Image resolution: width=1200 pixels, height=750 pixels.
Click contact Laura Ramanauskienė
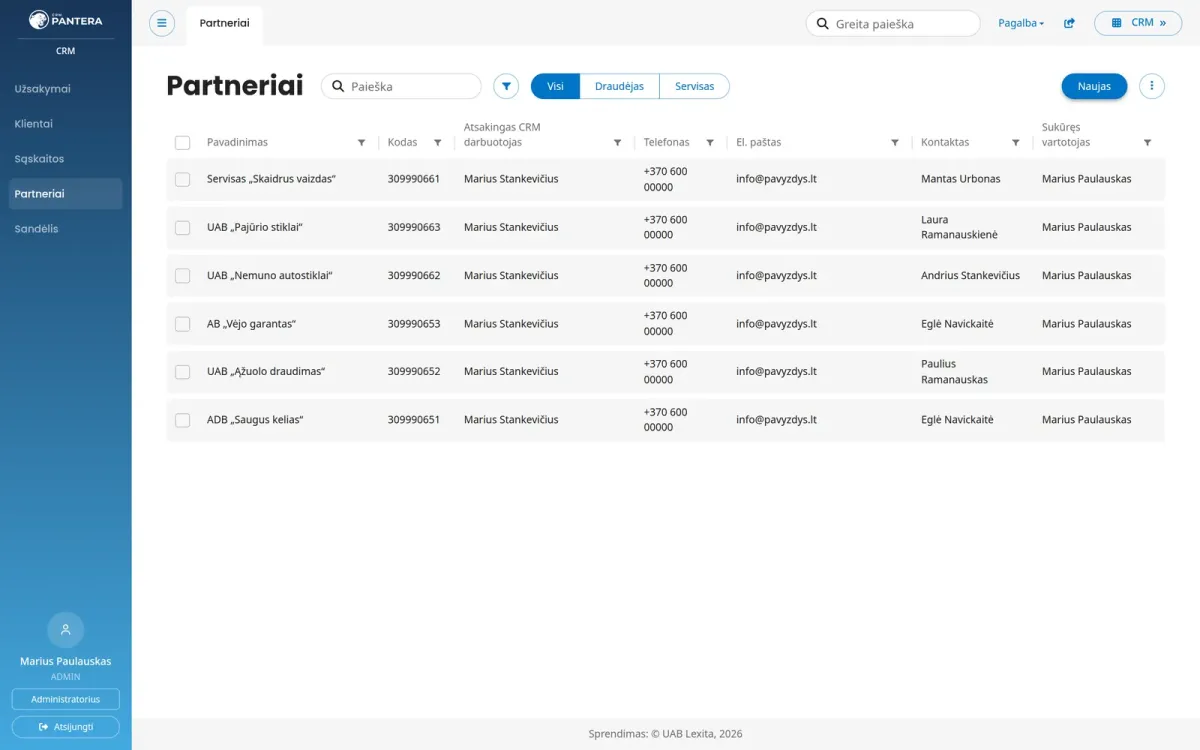pos(959,227)
